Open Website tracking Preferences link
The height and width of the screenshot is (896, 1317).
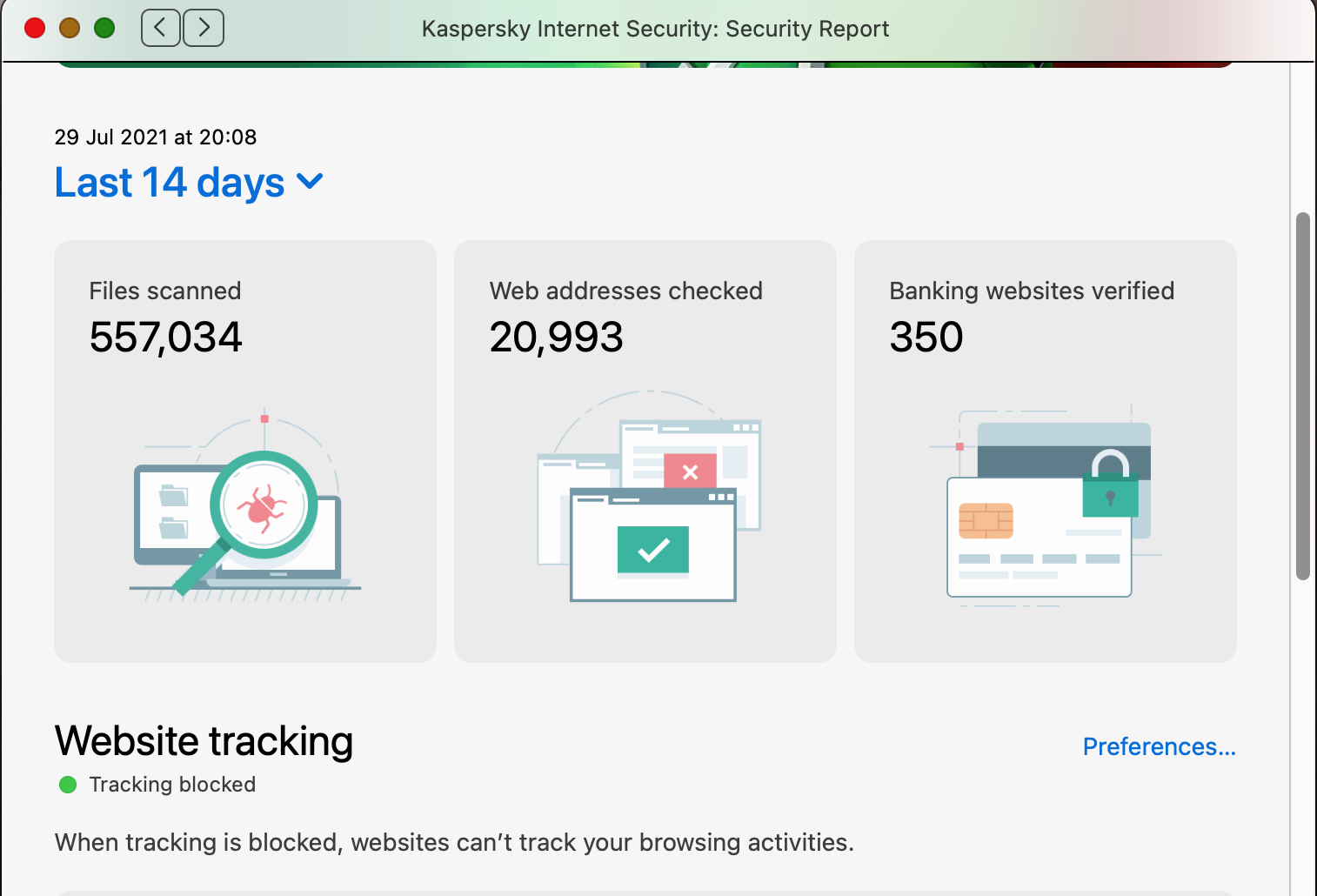click(x=1159, y=746)
